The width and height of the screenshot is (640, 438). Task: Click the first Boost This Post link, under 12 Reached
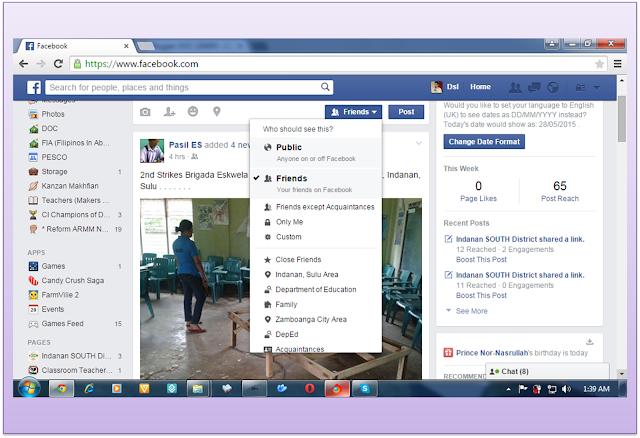click(x=481, y=260)
